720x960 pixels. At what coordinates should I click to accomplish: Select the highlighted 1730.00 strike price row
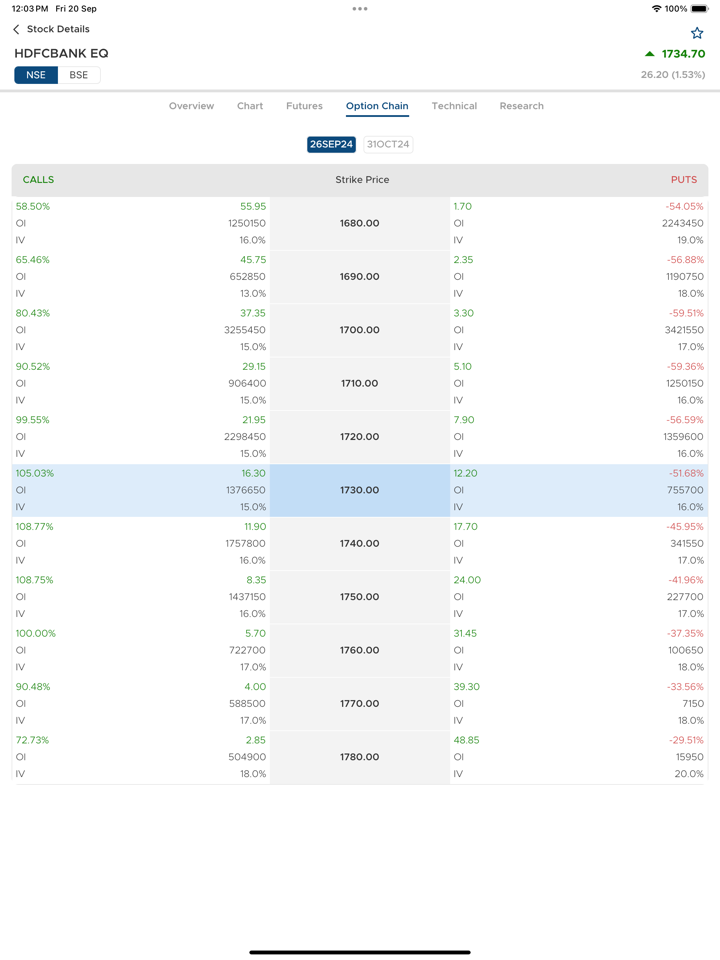click(x=360, y=490)
